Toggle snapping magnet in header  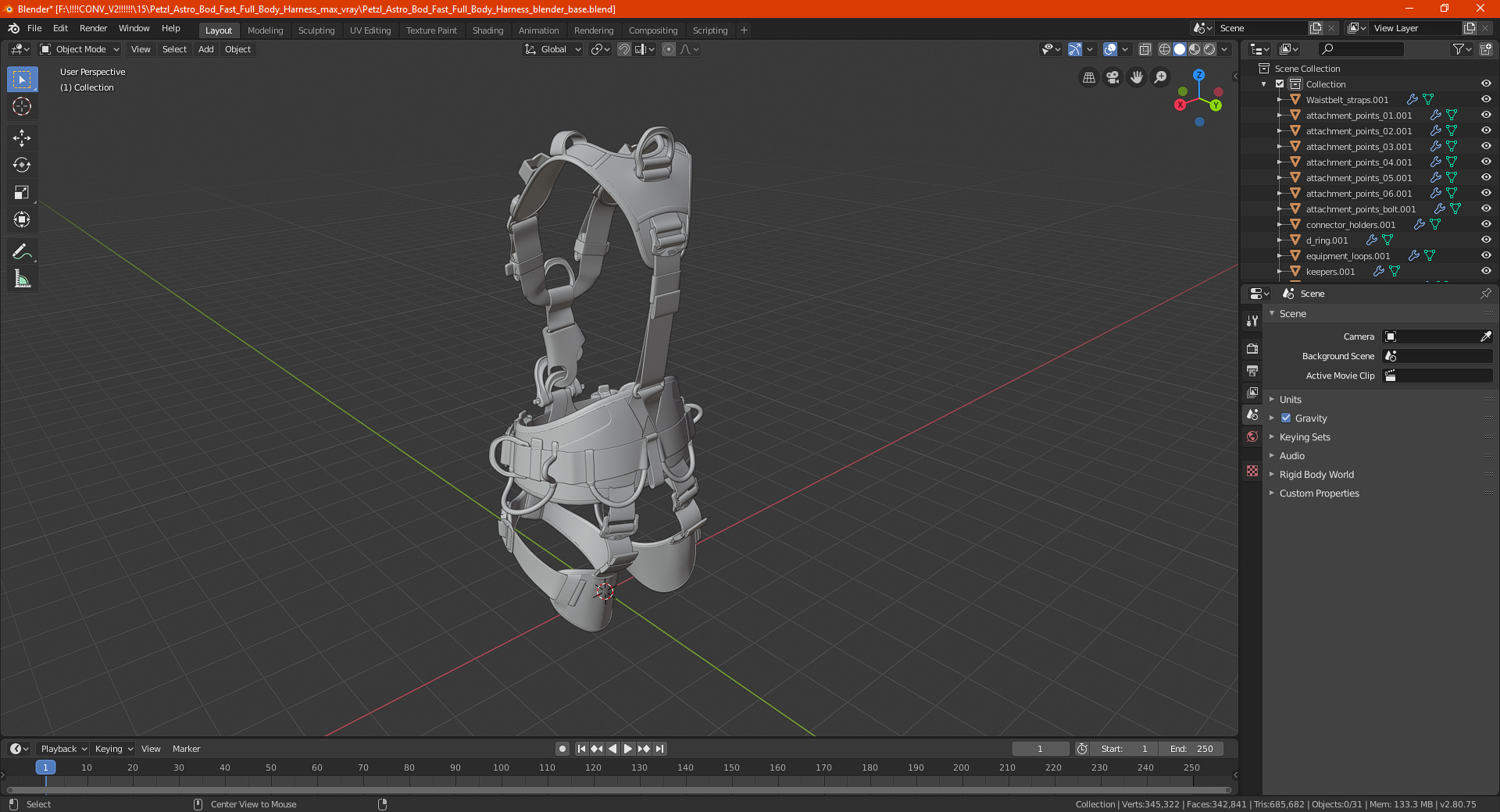pos(624,49)
